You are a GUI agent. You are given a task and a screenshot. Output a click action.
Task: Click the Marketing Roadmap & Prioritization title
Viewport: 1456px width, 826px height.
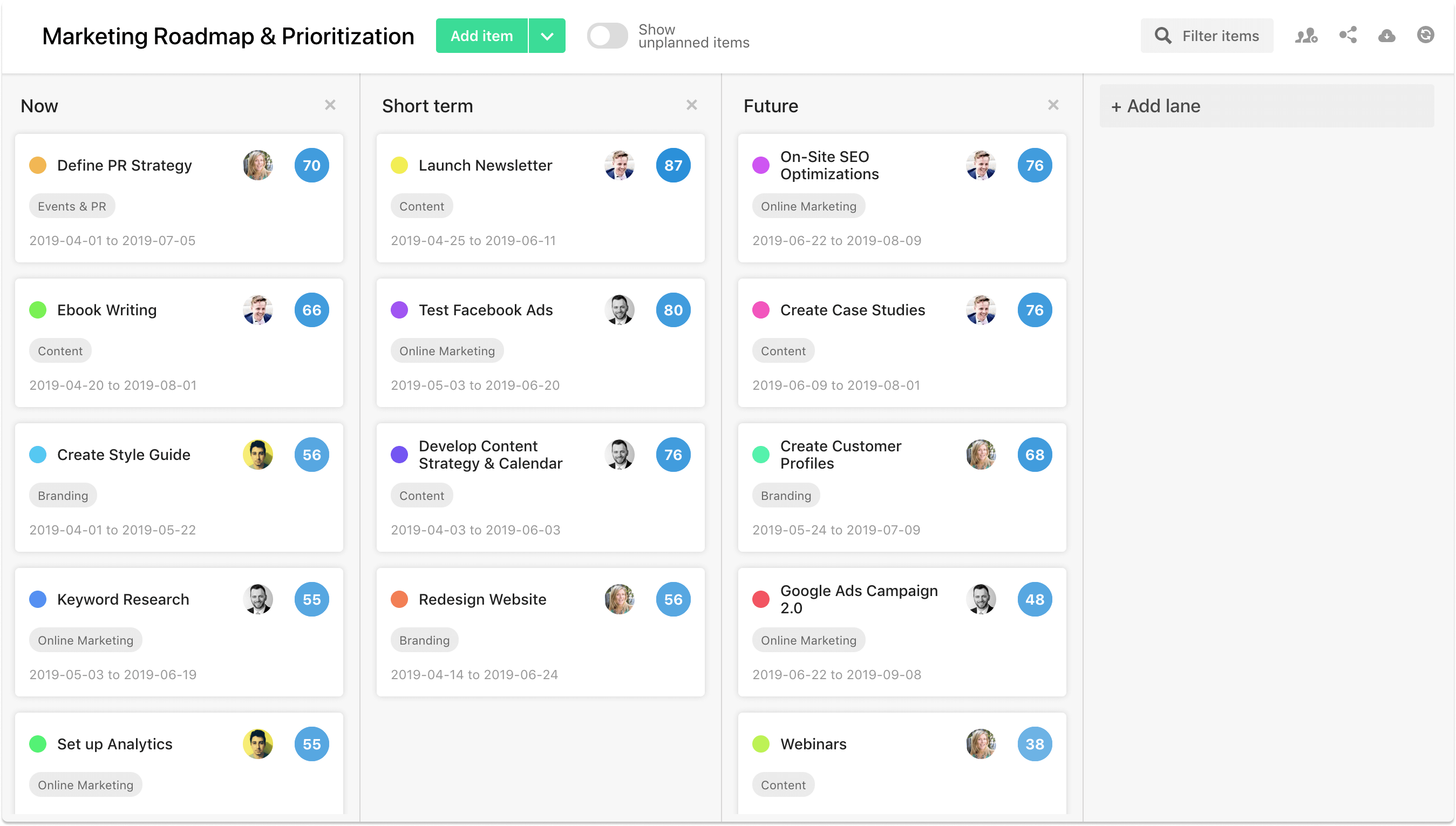pyautogui.click(x=227, y=35)
